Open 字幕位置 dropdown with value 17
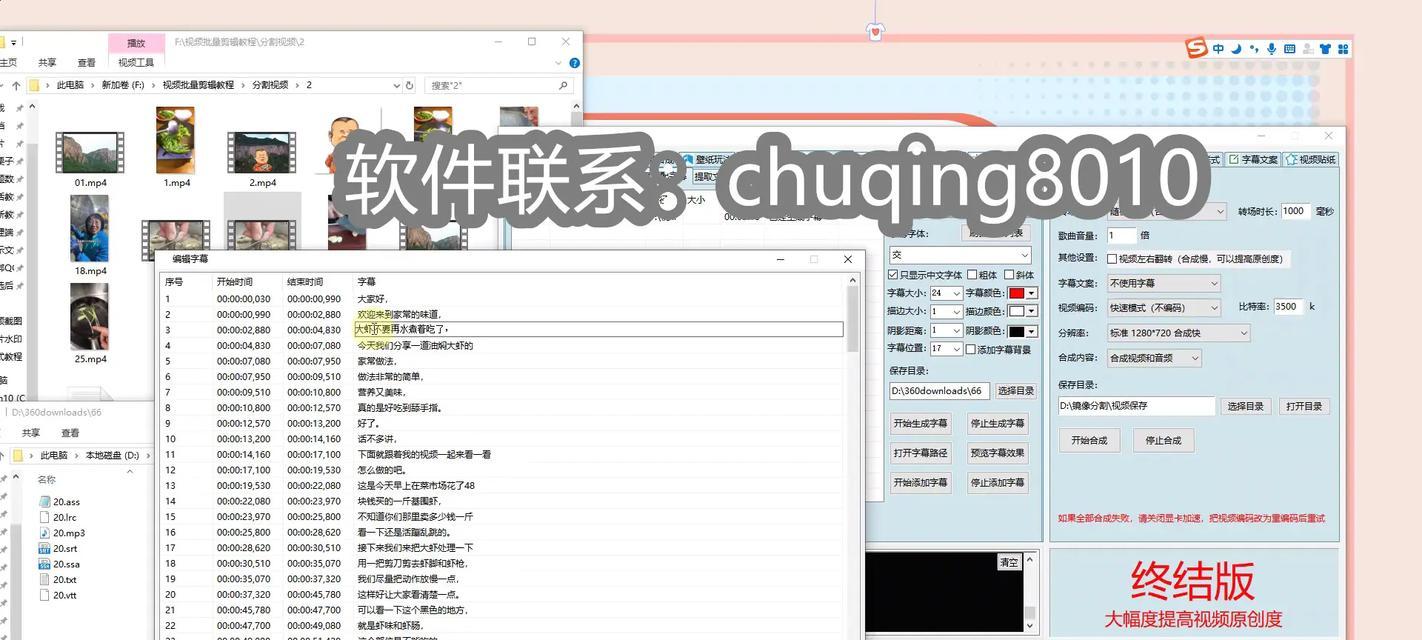The width and height of the screenshot is (1422, 640). pyautogui.click(x=946, y=349)
